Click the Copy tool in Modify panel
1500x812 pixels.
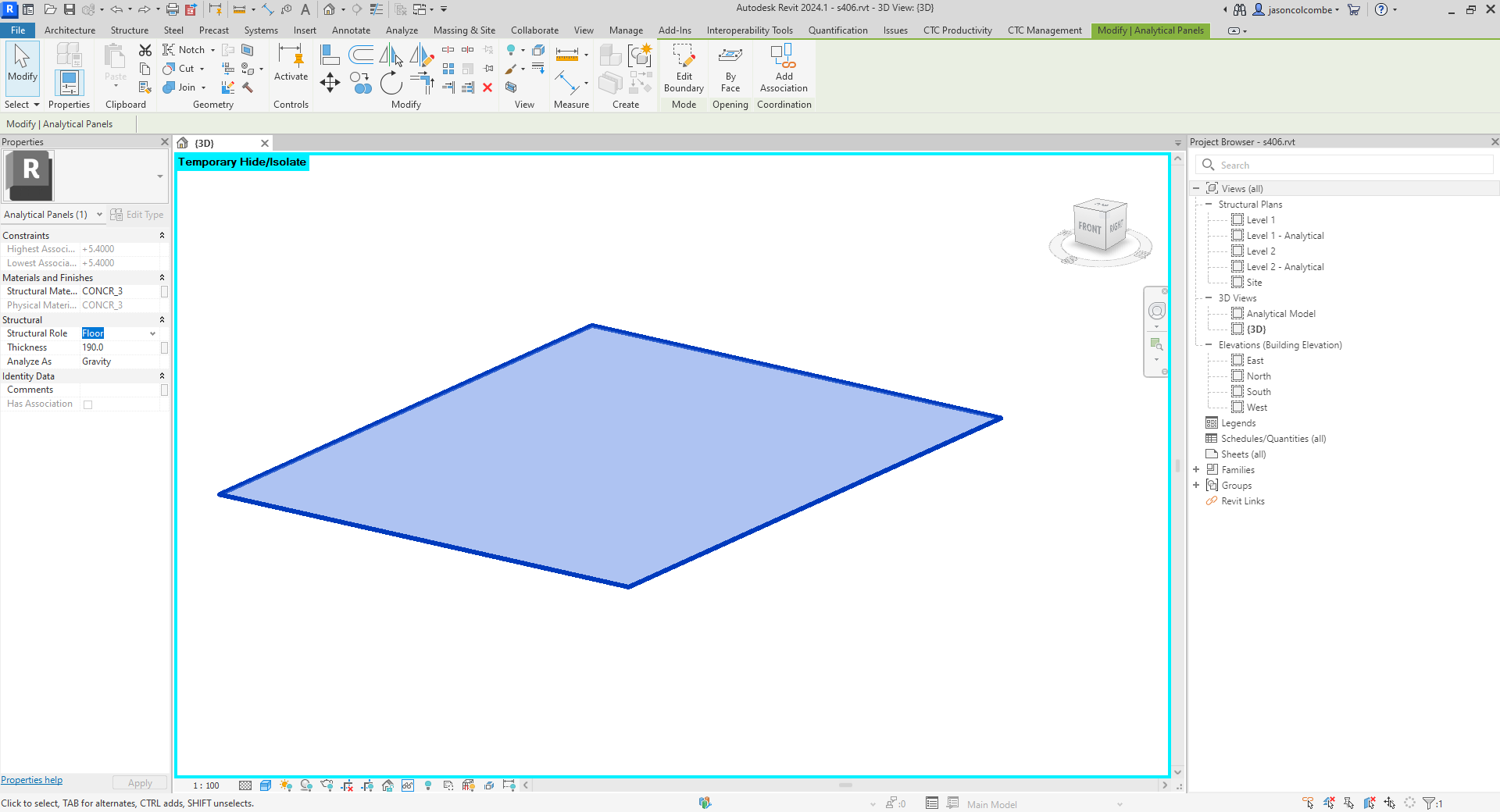360,83
